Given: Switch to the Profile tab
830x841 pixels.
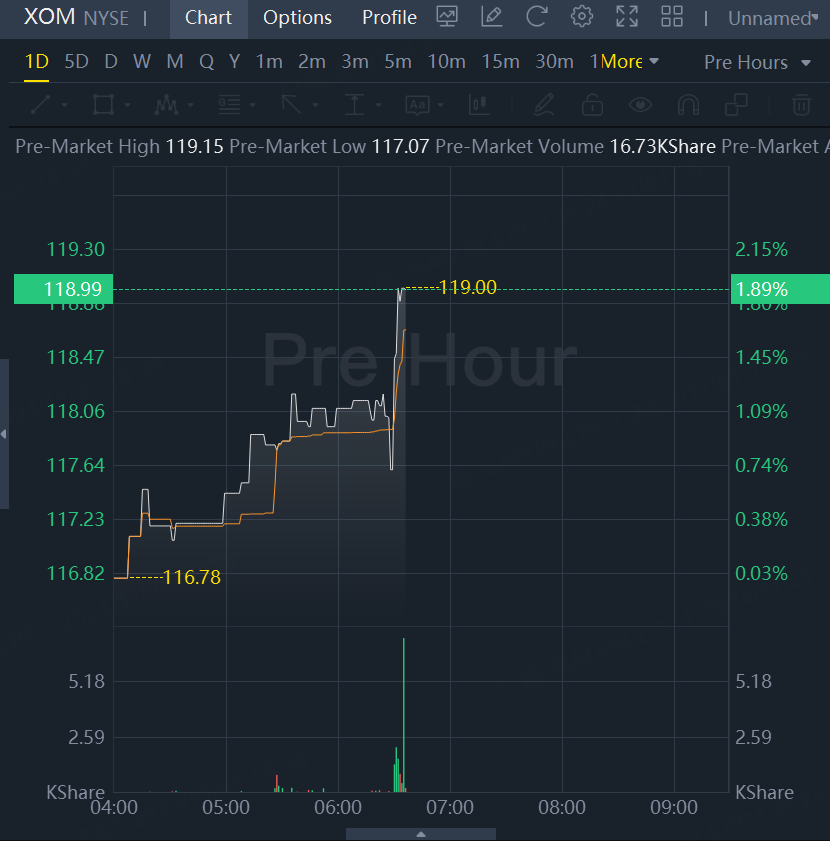Looking at the screenshot, I should [389, 18].
